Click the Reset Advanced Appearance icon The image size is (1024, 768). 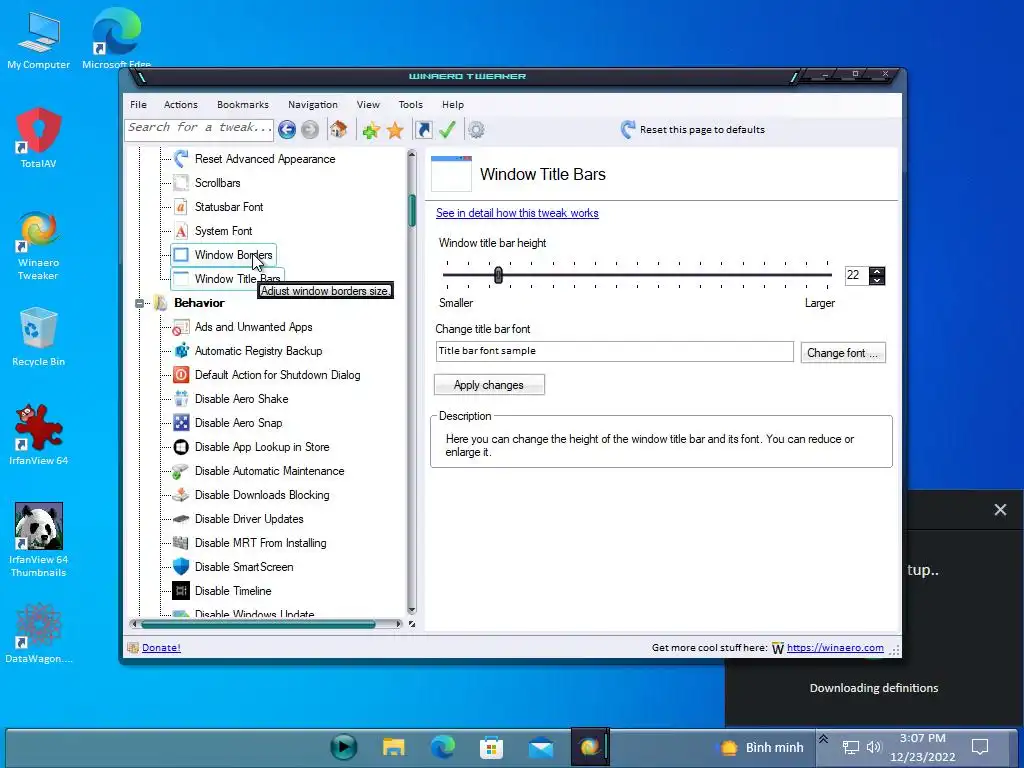181,159
